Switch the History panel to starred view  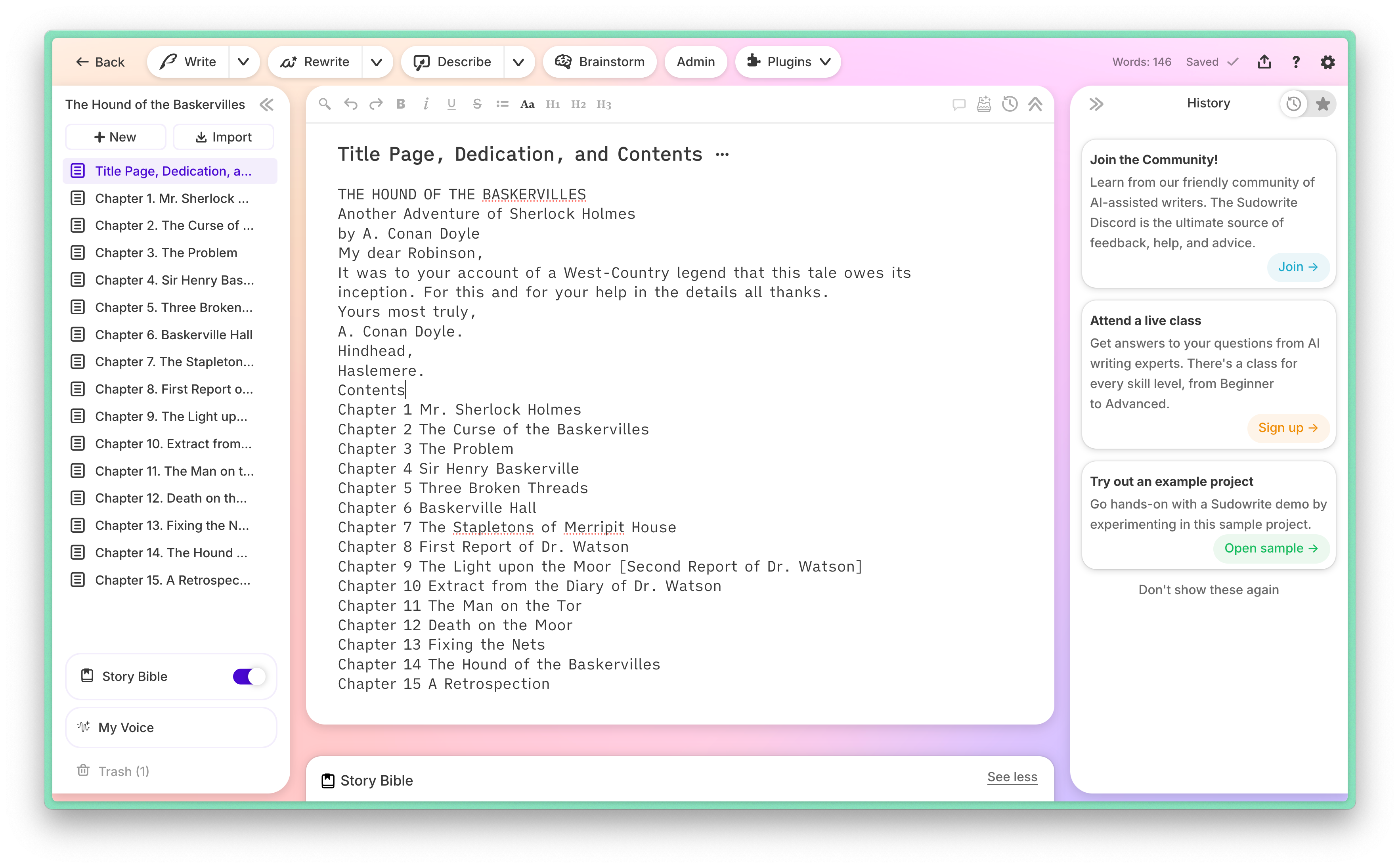point(1323,104)
